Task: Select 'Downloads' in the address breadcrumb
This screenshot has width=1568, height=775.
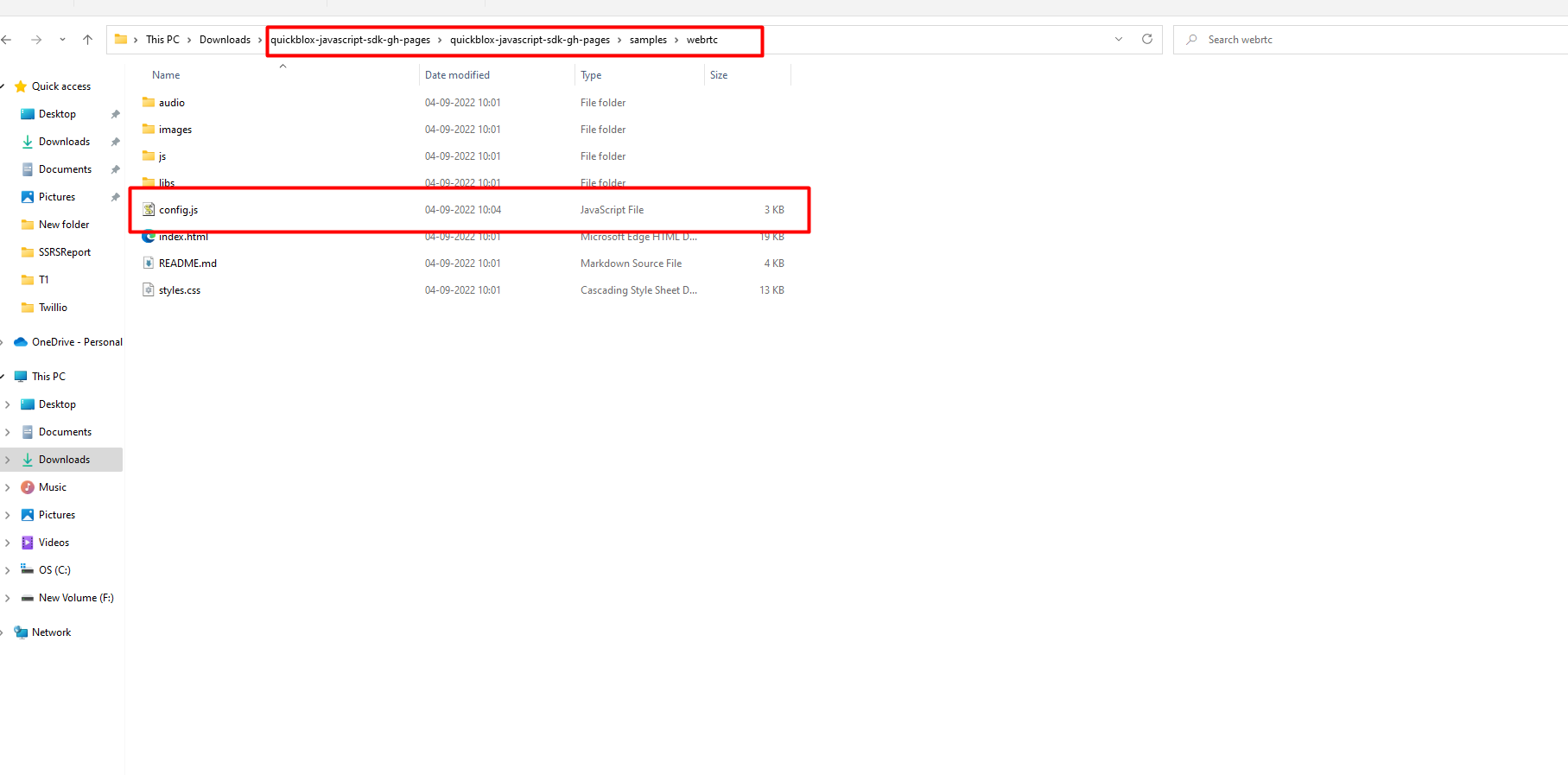Action: coord(225,40)
